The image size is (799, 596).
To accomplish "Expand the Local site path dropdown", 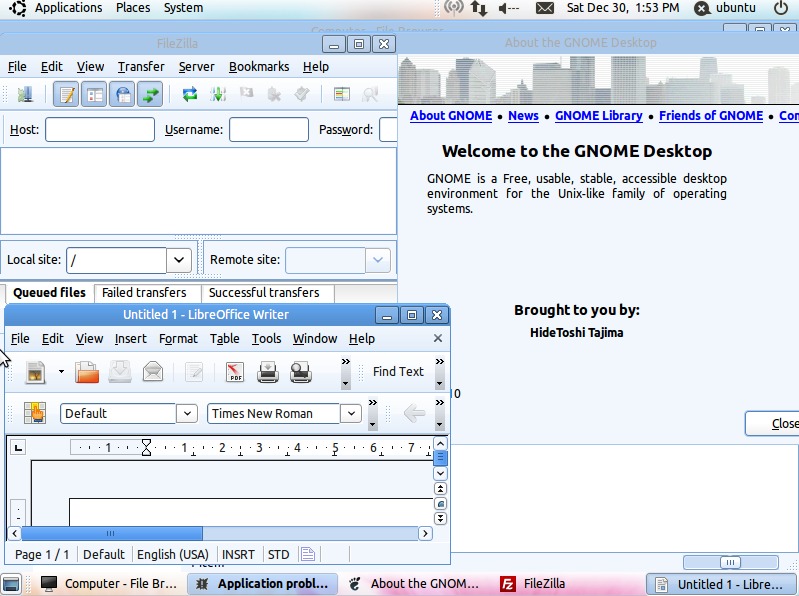I will (179, 260).
